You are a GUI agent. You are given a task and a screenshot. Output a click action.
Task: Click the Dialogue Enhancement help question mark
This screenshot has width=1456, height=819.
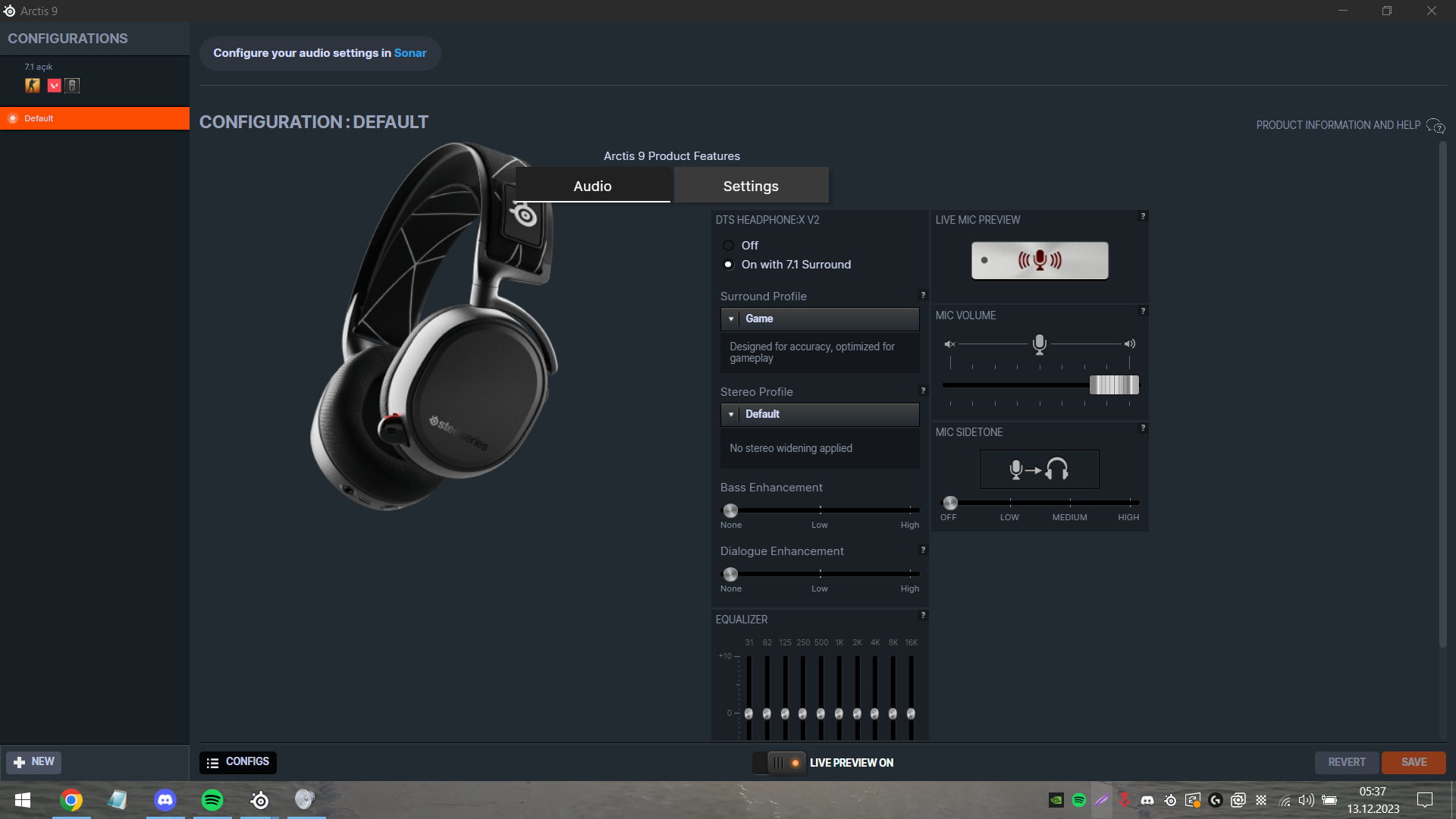923,550
